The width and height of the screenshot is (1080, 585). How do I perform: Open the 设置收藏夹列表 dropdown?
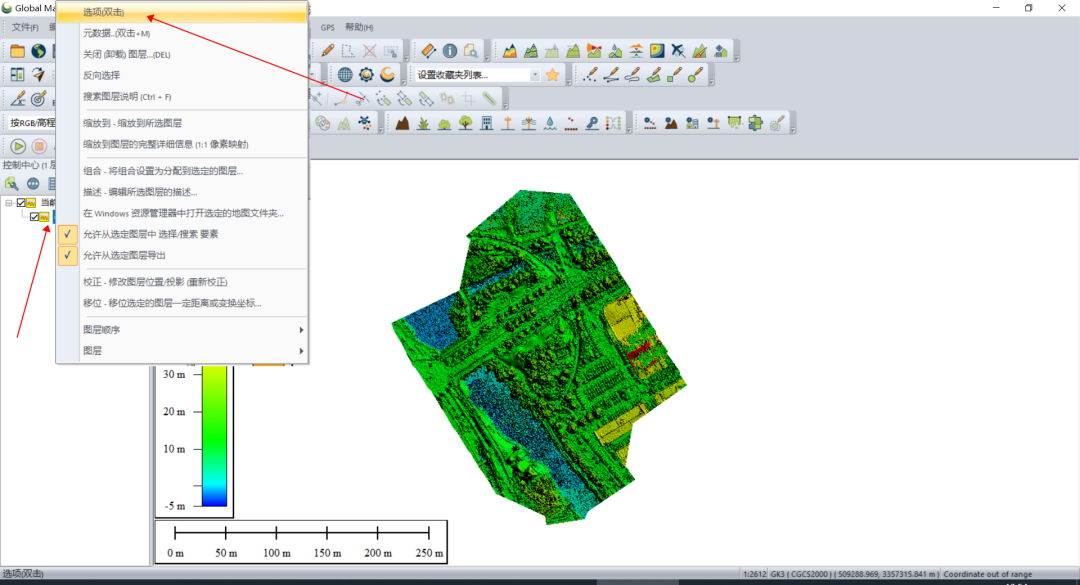click(x=535, y=75)
